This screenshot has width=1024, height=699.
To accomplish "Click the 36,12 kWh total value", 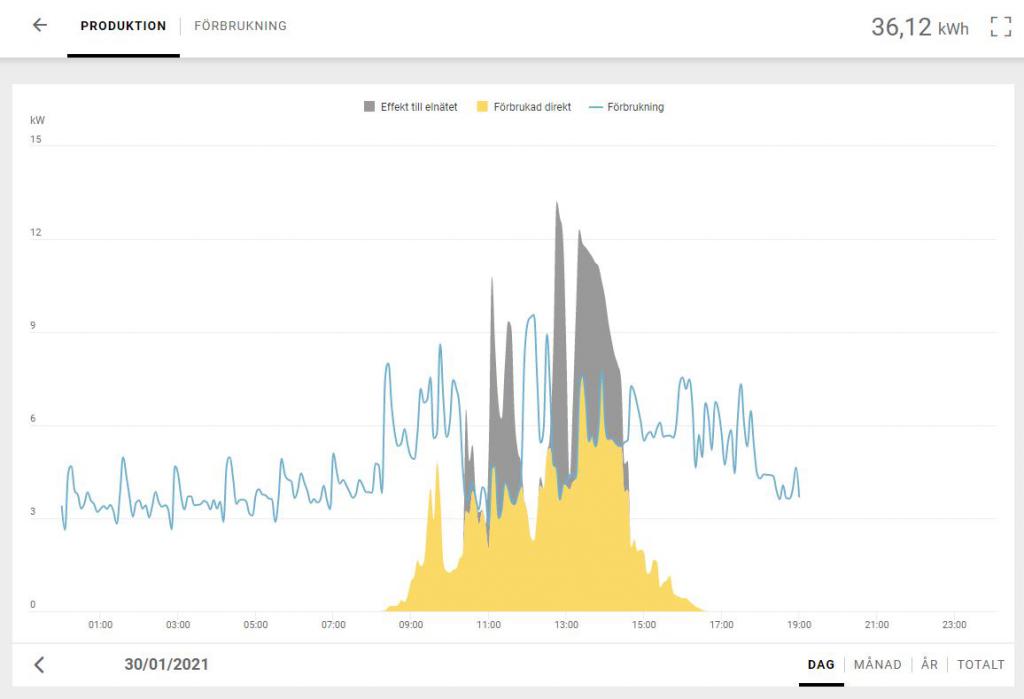I will click(x=920, y=27).
